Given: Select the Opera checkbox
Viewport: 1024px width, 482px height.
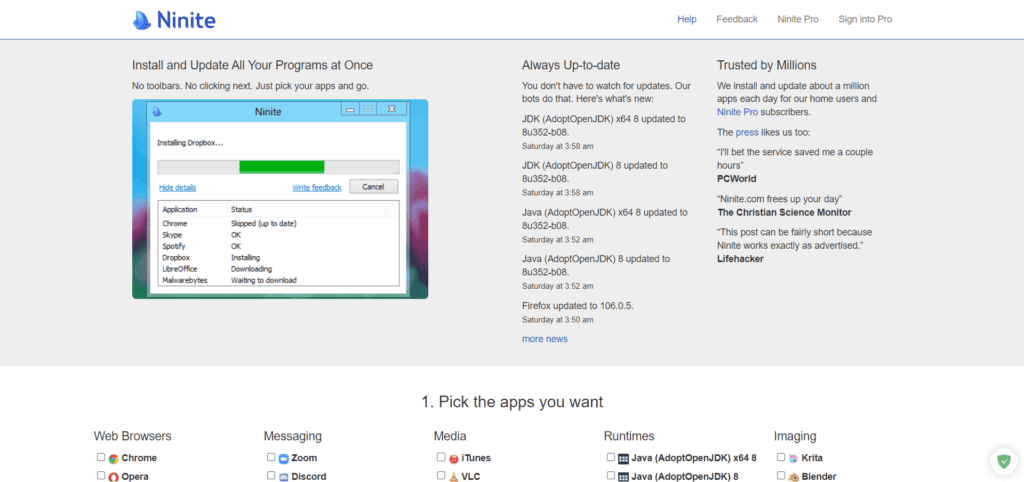Looking at the screenshot, I should (101, 476).
